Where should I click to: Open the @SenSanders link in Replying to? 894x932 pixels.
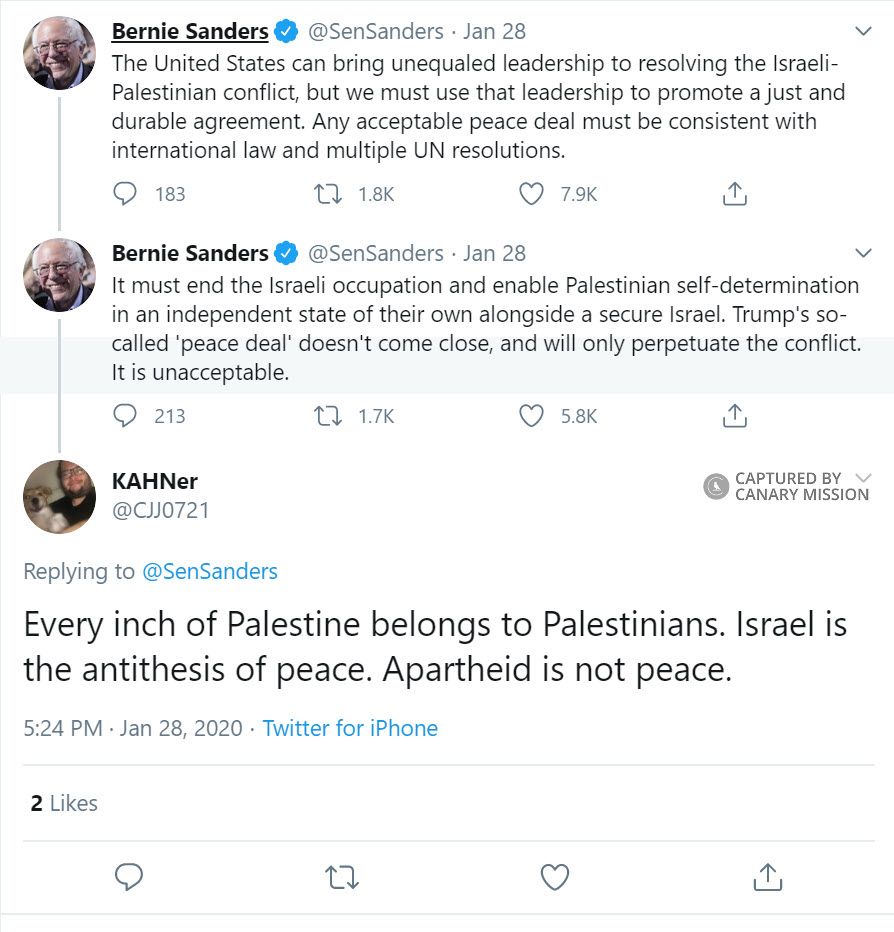pyautogui.click(x=210, y=572)
